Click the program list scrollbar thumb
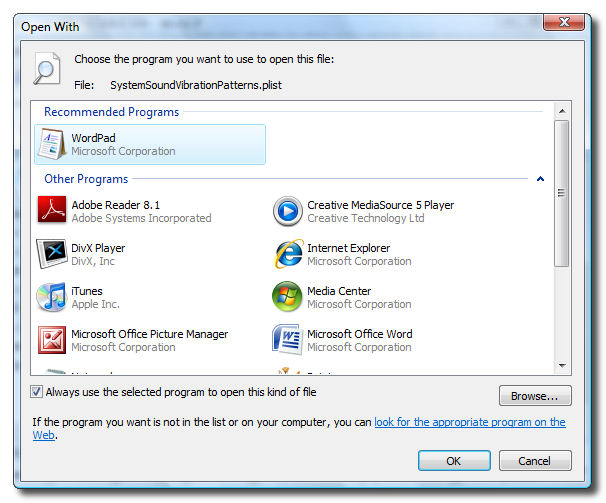This screenshot has width=606, height=503. [562, 193]
